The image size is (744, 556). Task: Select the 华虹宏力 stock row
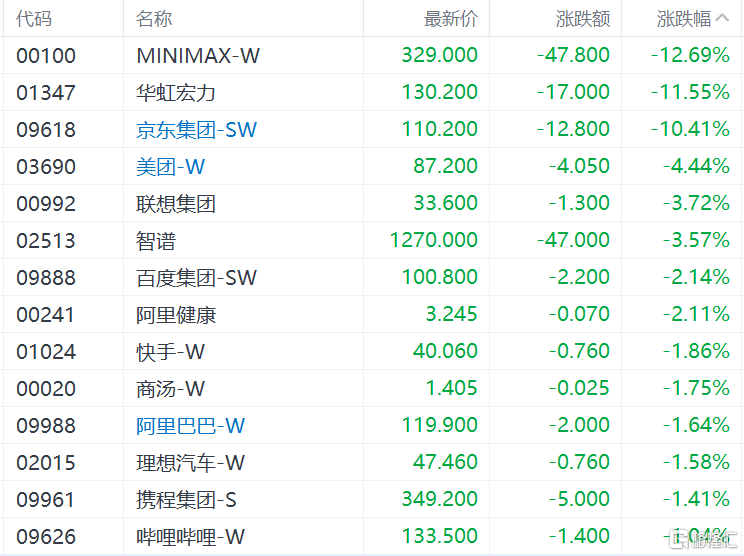(372, 92)
